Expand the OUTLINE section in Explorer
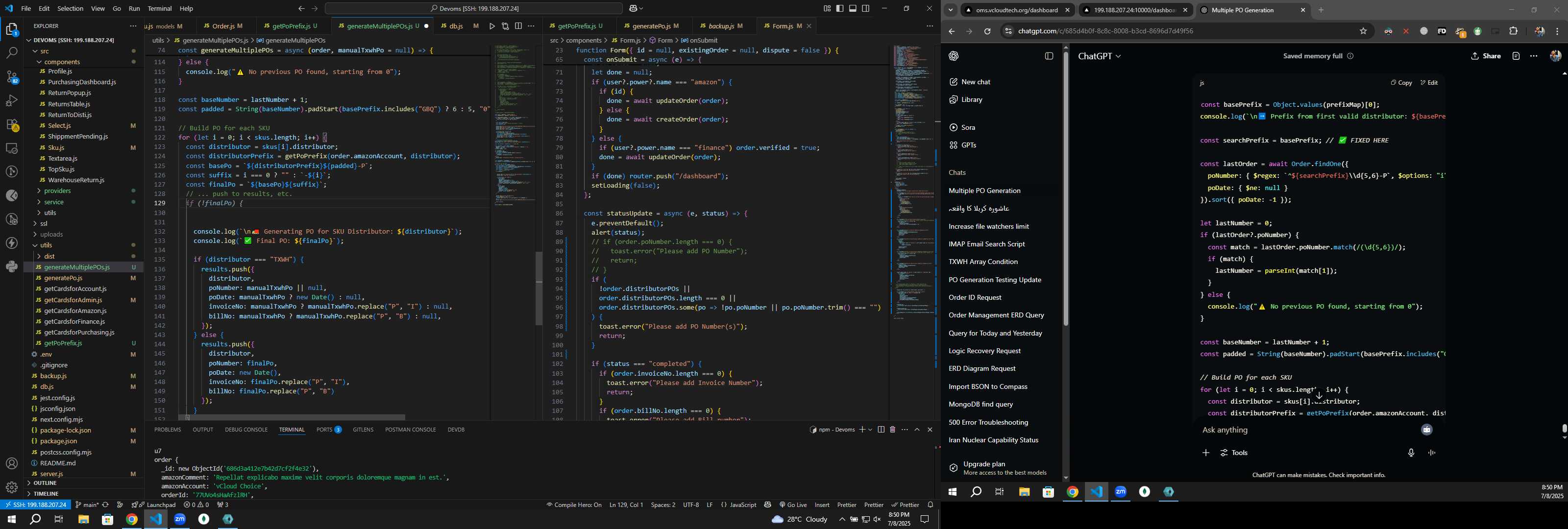Image resolution: width=1568 pixels, height=529 pixels. [46, 483]
